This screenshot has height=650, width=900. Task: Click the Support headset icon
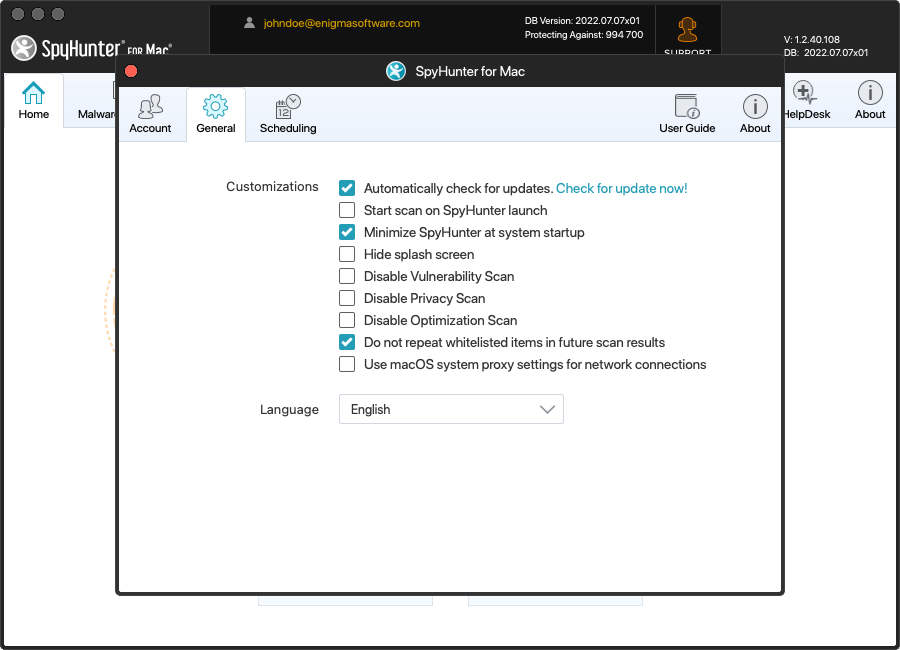pyautogui.click(x=687, y=30)
